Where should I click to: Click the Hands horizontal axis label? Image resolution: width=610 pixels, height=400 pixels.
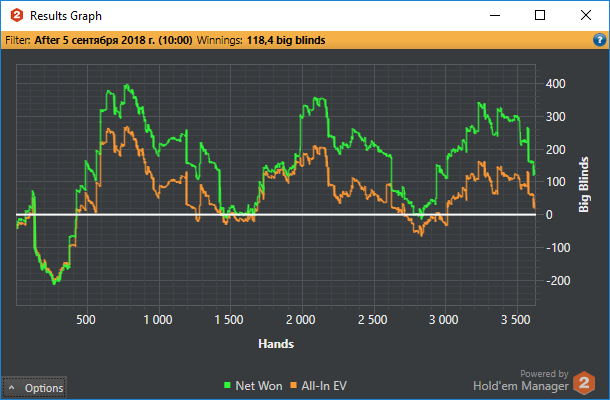[276, 344]
